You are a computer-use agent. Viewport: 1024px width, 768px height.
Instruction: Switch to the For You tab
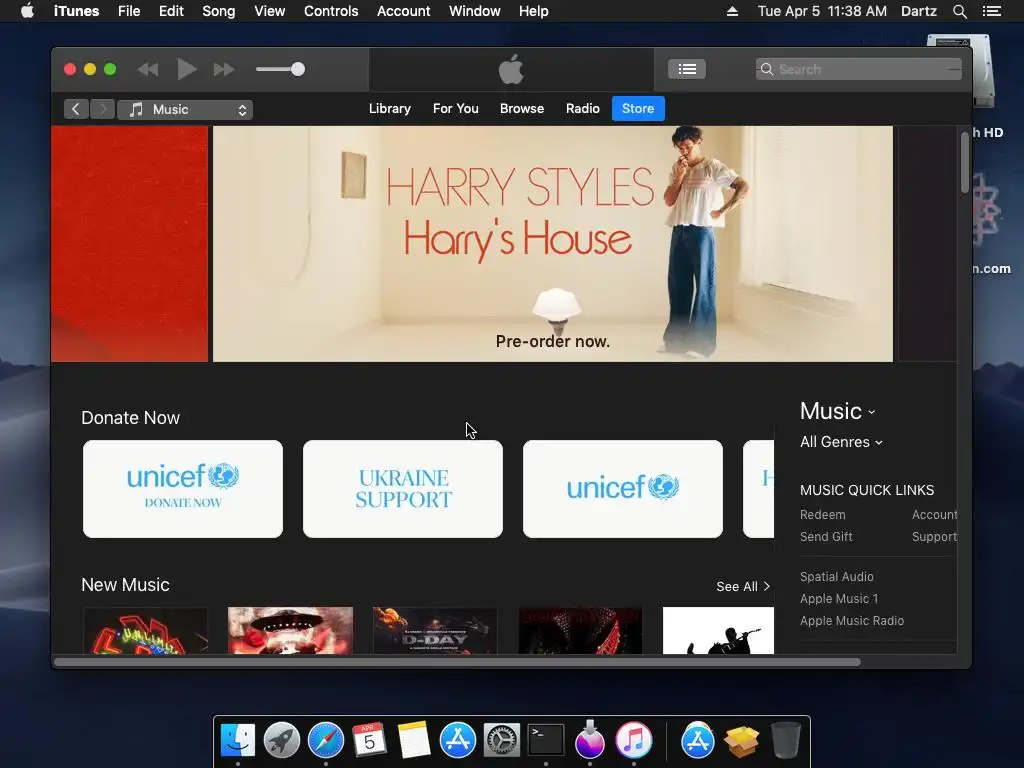tap(456, 108)
